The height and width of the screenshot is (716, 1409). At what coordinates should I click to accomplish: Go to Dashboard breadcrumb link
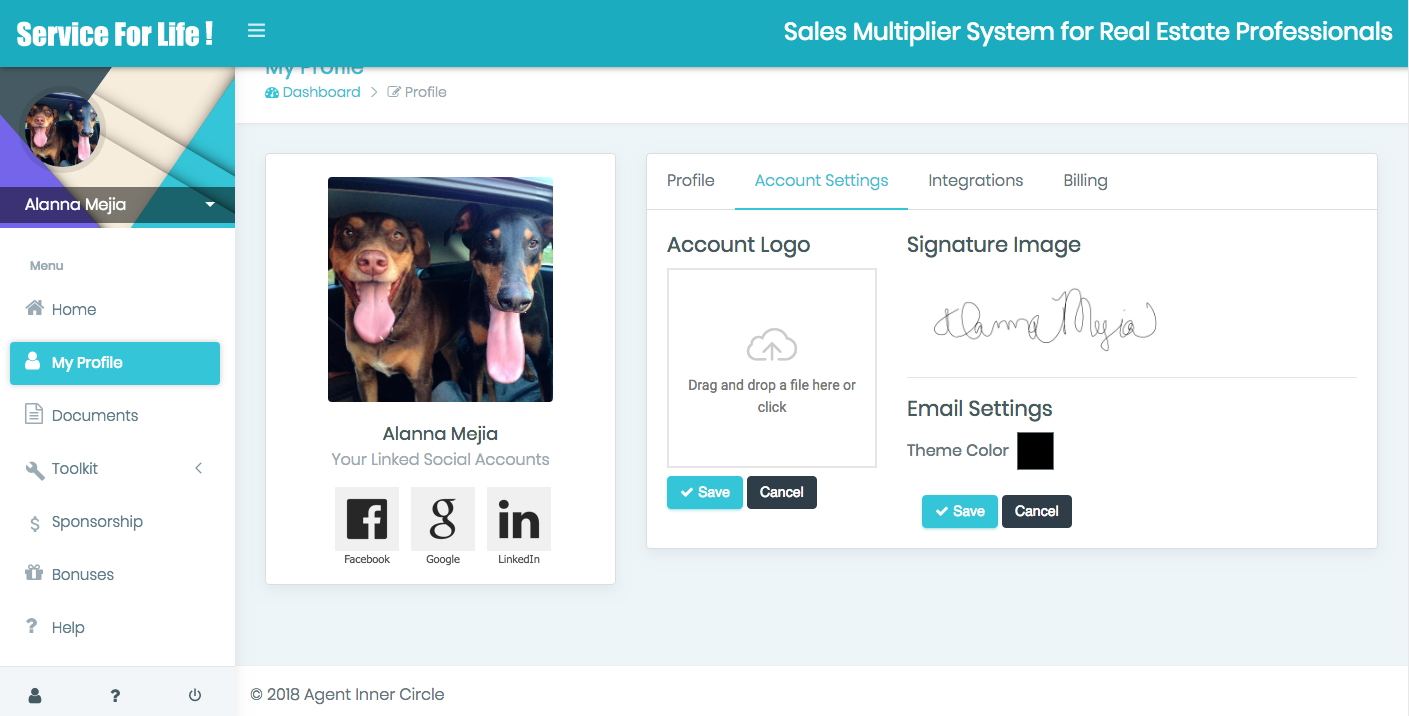click(x=313, y=92)
